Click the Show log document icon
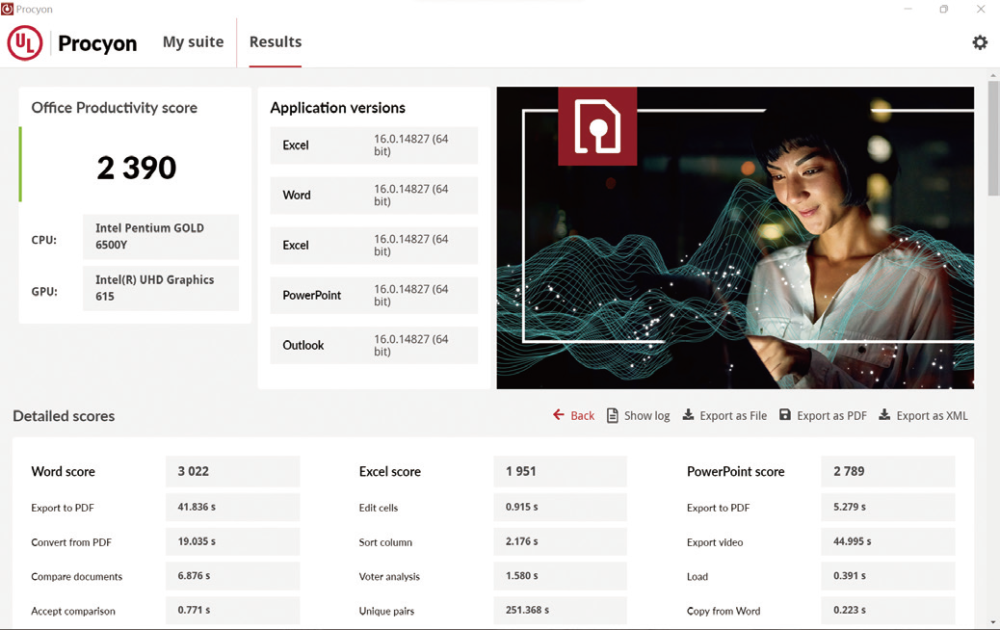The image size is (1000, 630). click(x=613, y=415)
